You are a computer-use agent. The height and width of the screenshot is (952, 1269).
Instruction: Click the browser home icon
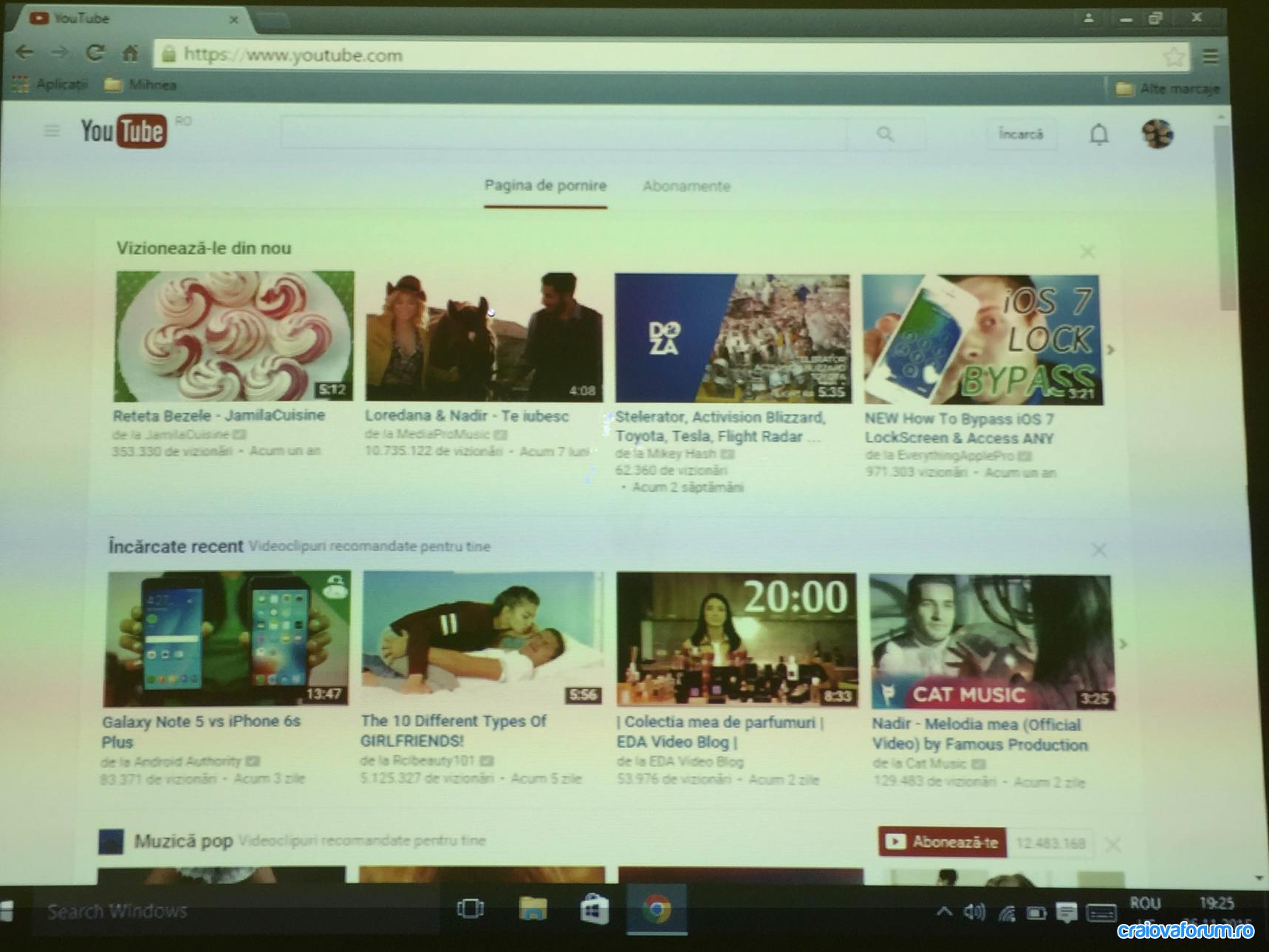(x=130, y=52)
